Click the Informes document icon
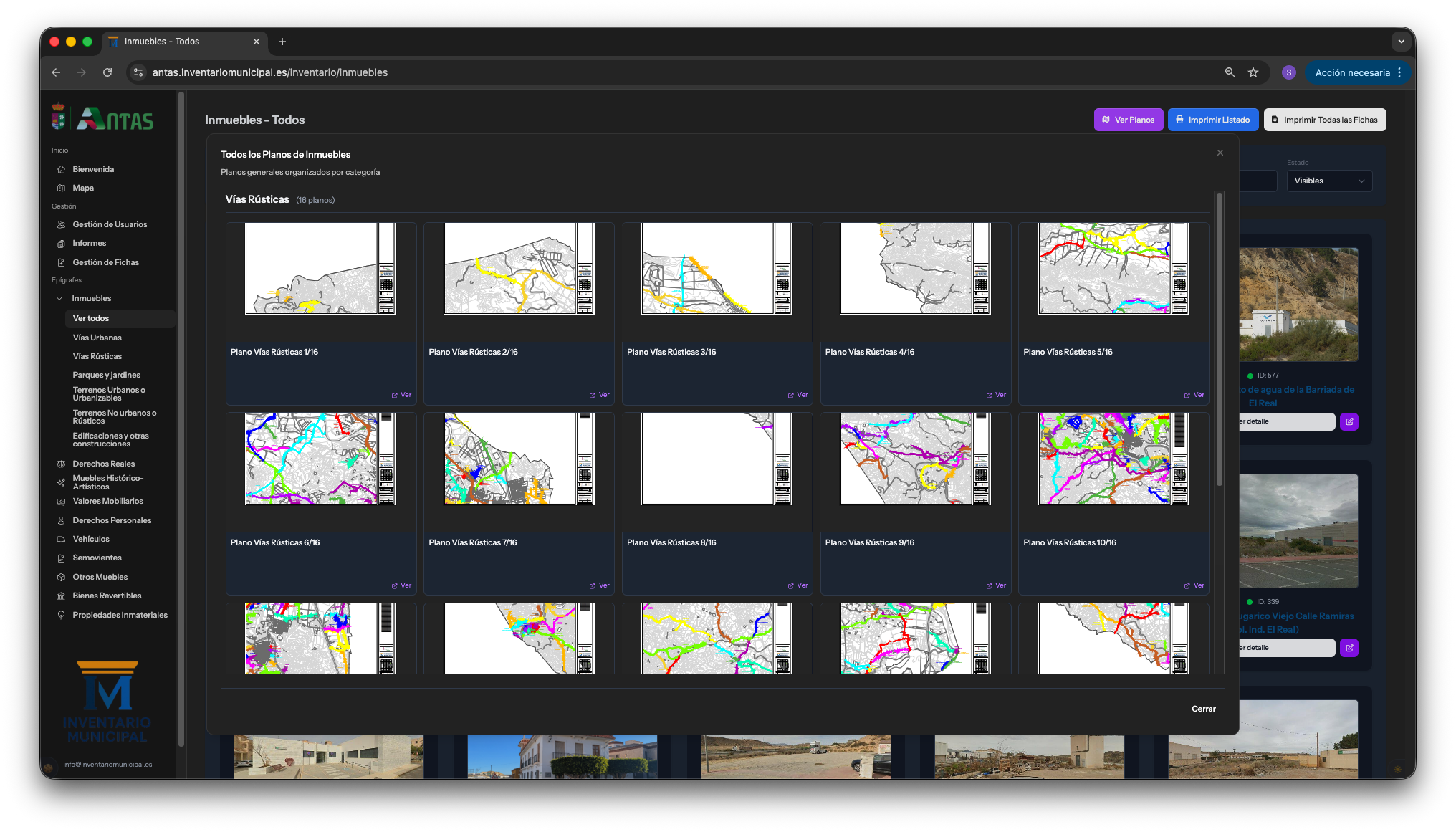 coord(62,243)
